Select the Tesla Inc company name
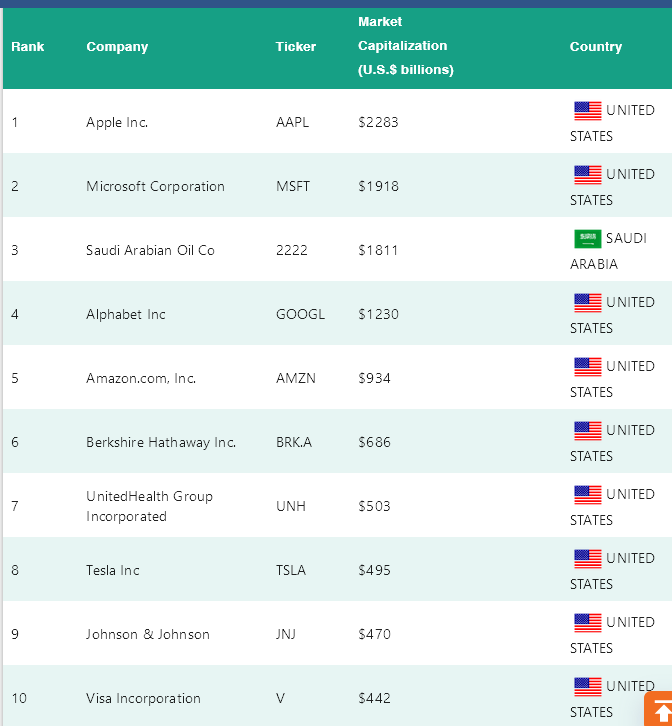 pos(113,570)
